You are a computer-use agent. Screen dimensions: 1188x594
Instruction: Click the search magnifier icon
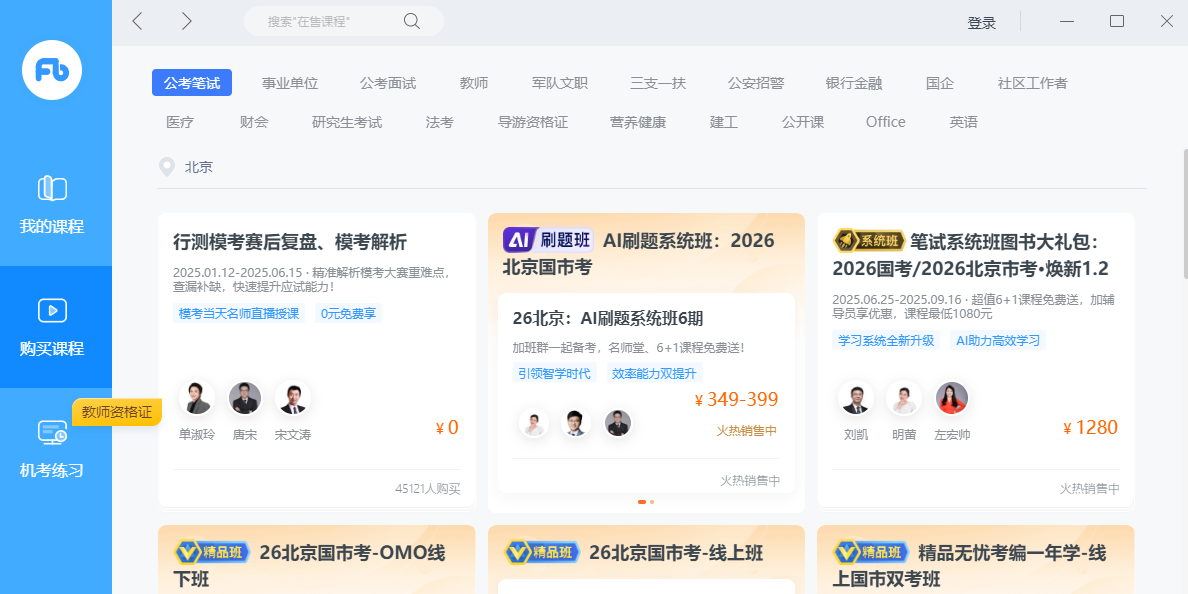[411, 21]
